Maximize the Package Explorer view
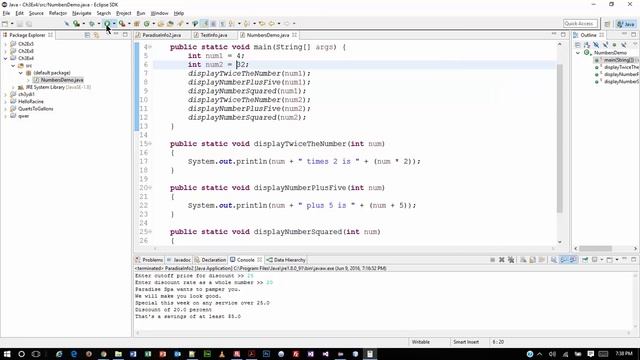 (x=125, y=35)
